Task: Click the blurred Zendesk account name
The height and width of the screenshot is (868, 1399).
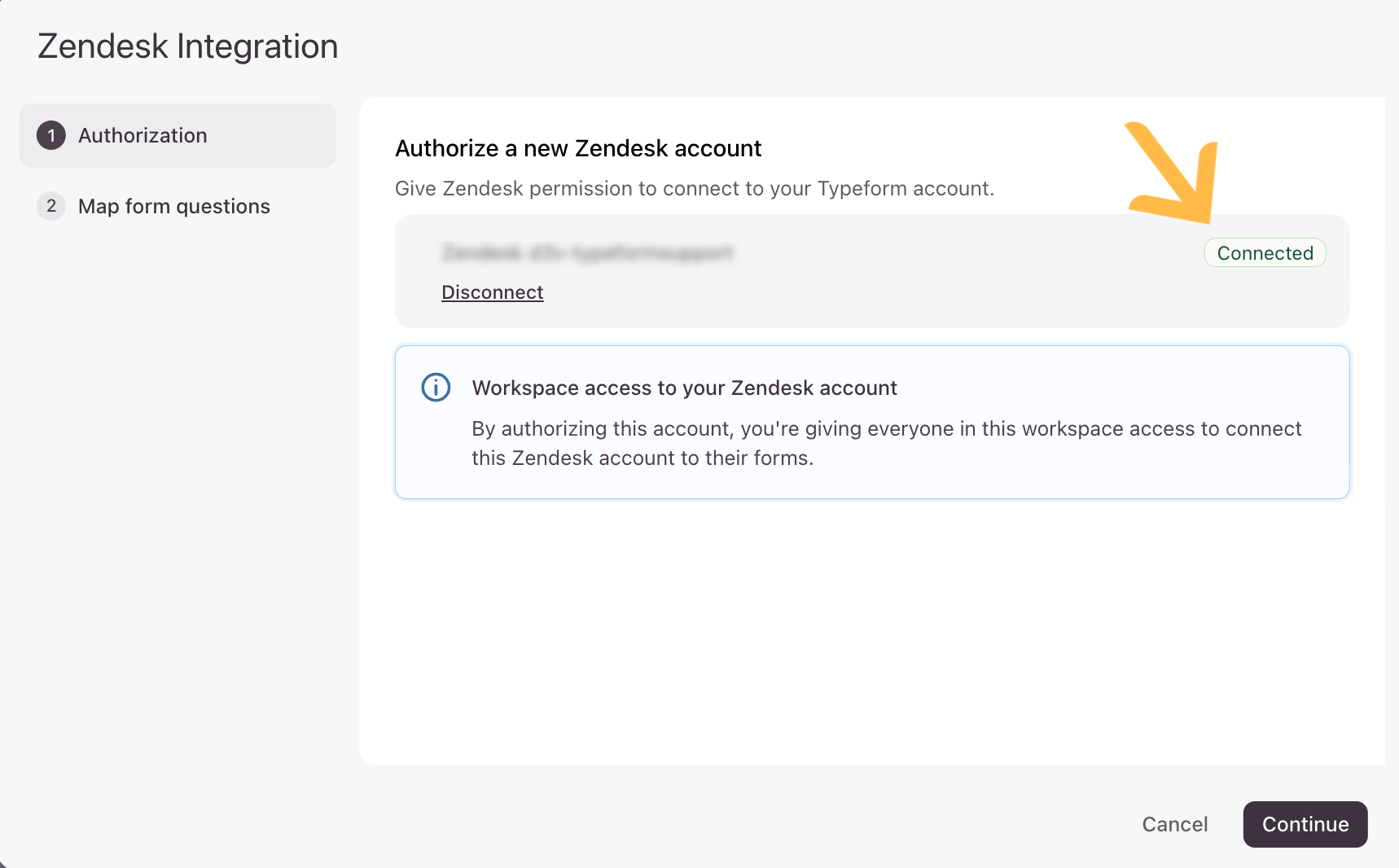Action: tap(587, 253)
